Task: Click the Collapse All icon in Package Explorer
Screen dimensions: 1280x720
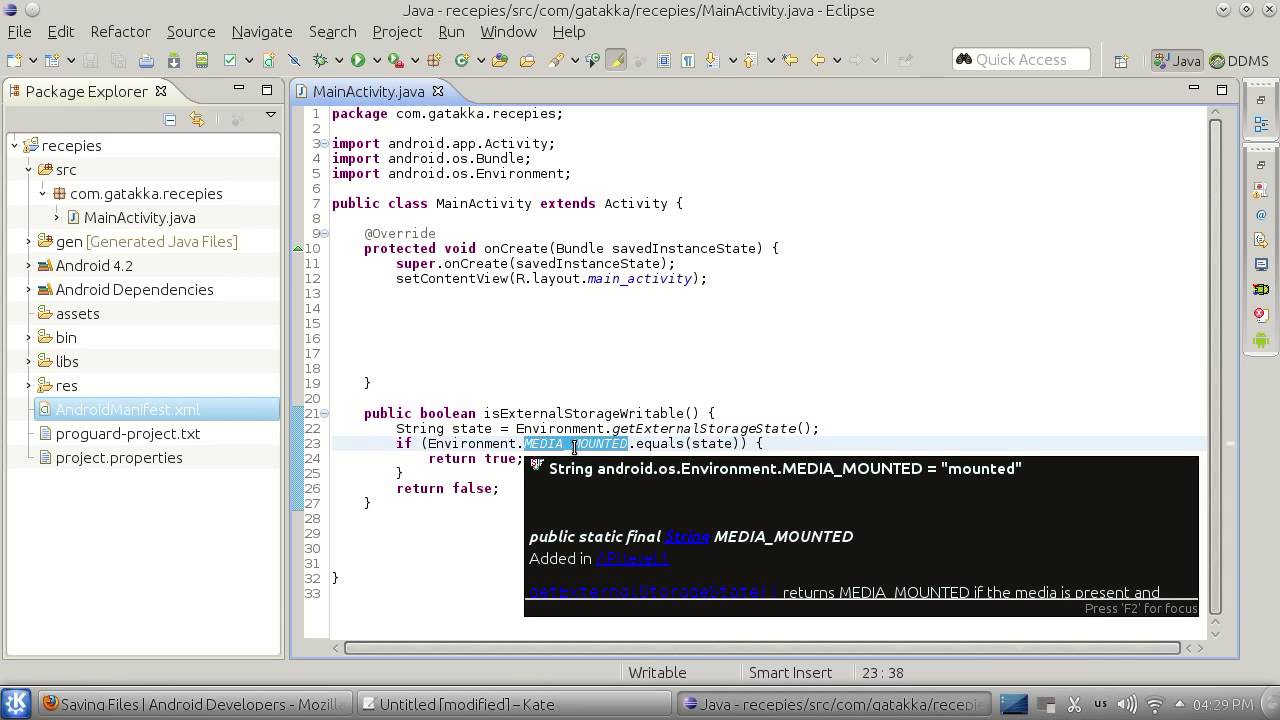Action: click(x=170, y=119)
